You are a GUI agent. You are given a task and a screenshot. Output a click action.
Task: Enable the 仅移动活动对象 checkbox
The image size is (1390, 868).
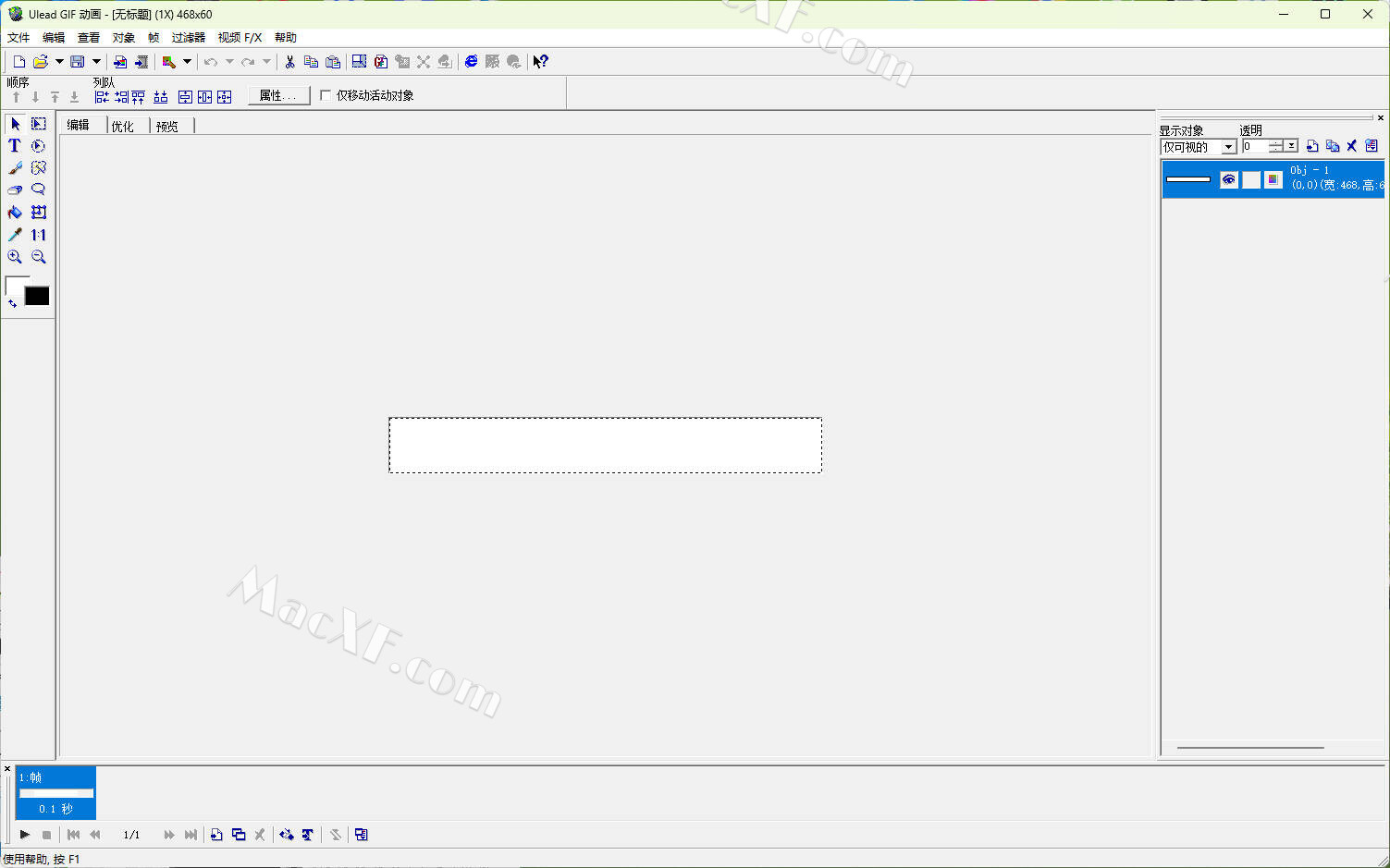326,95
